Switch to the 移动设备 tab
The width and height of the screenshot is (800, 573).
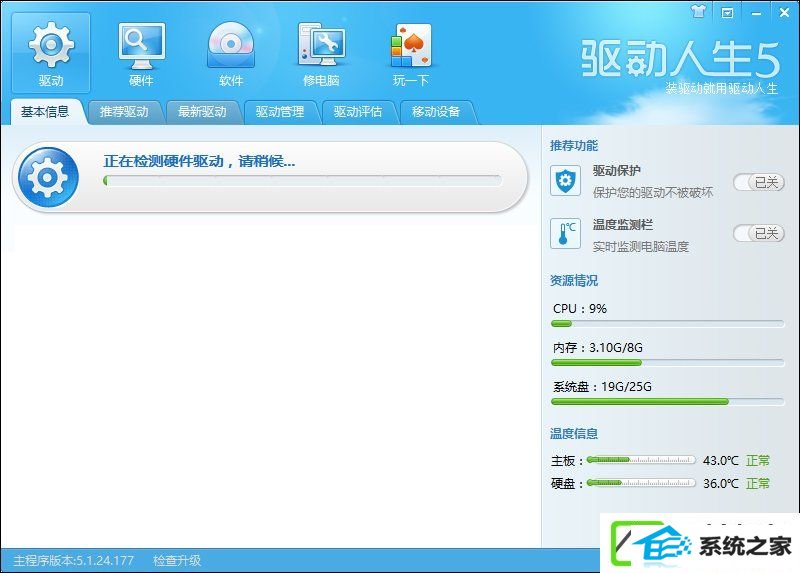pyautogui.click(x=436, y=112)
